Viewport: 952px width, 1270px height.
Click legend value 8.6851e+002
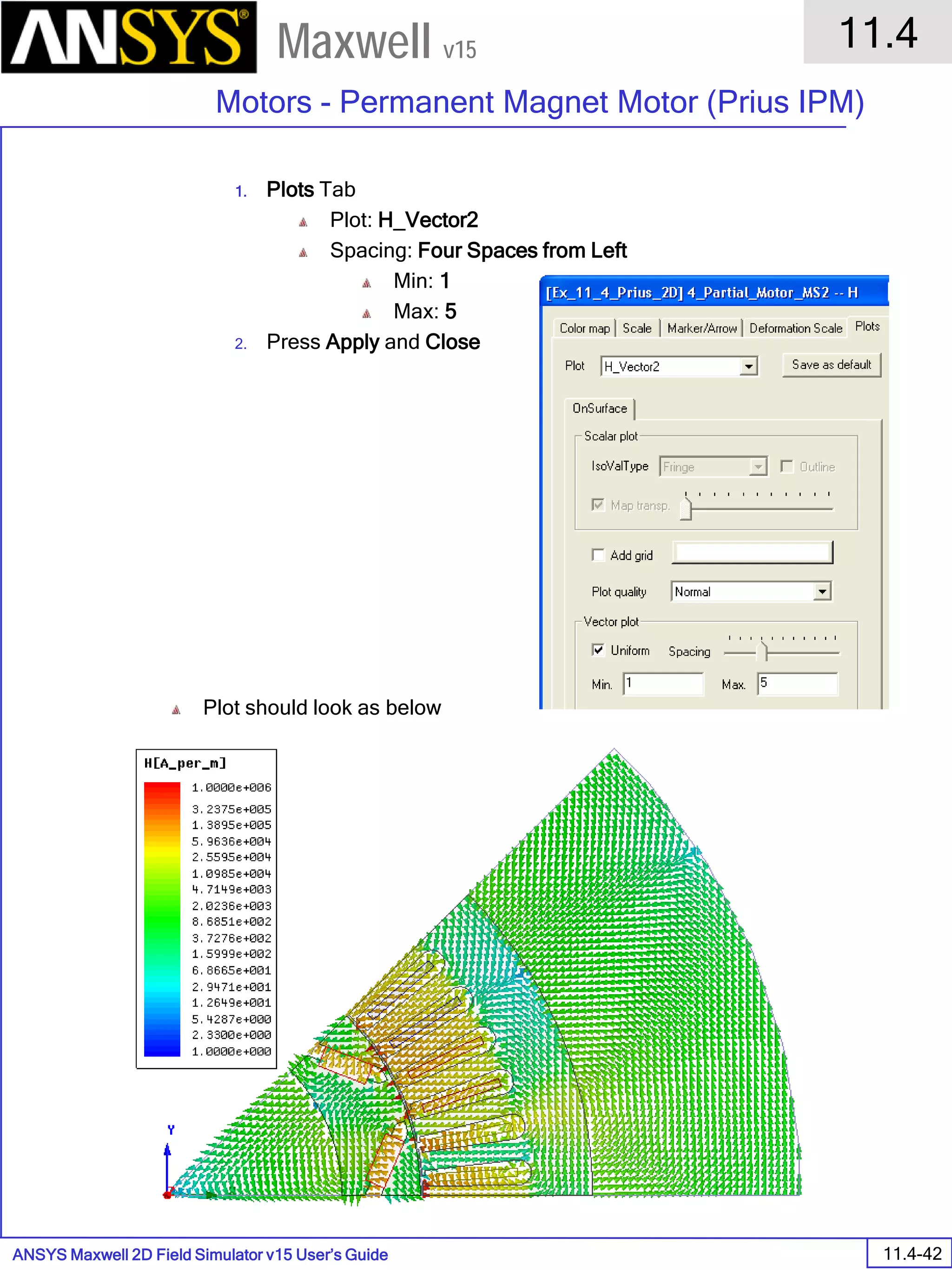click(231, 922)
